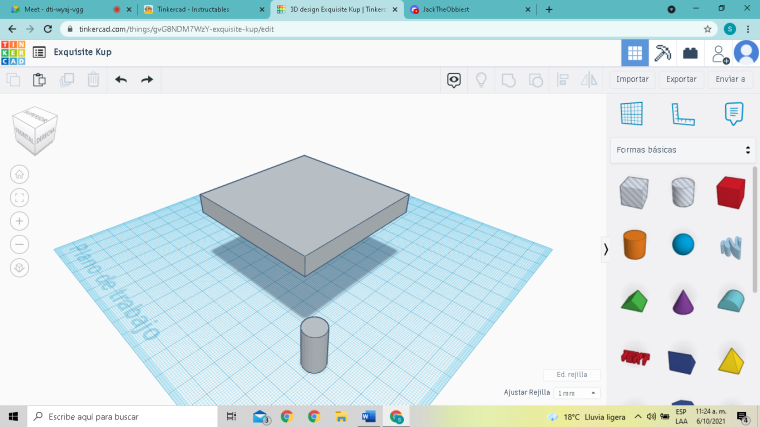760x427 pixels.
Task: Switch to Blocks mode pickaxe icon
Action: coord(662,52)
